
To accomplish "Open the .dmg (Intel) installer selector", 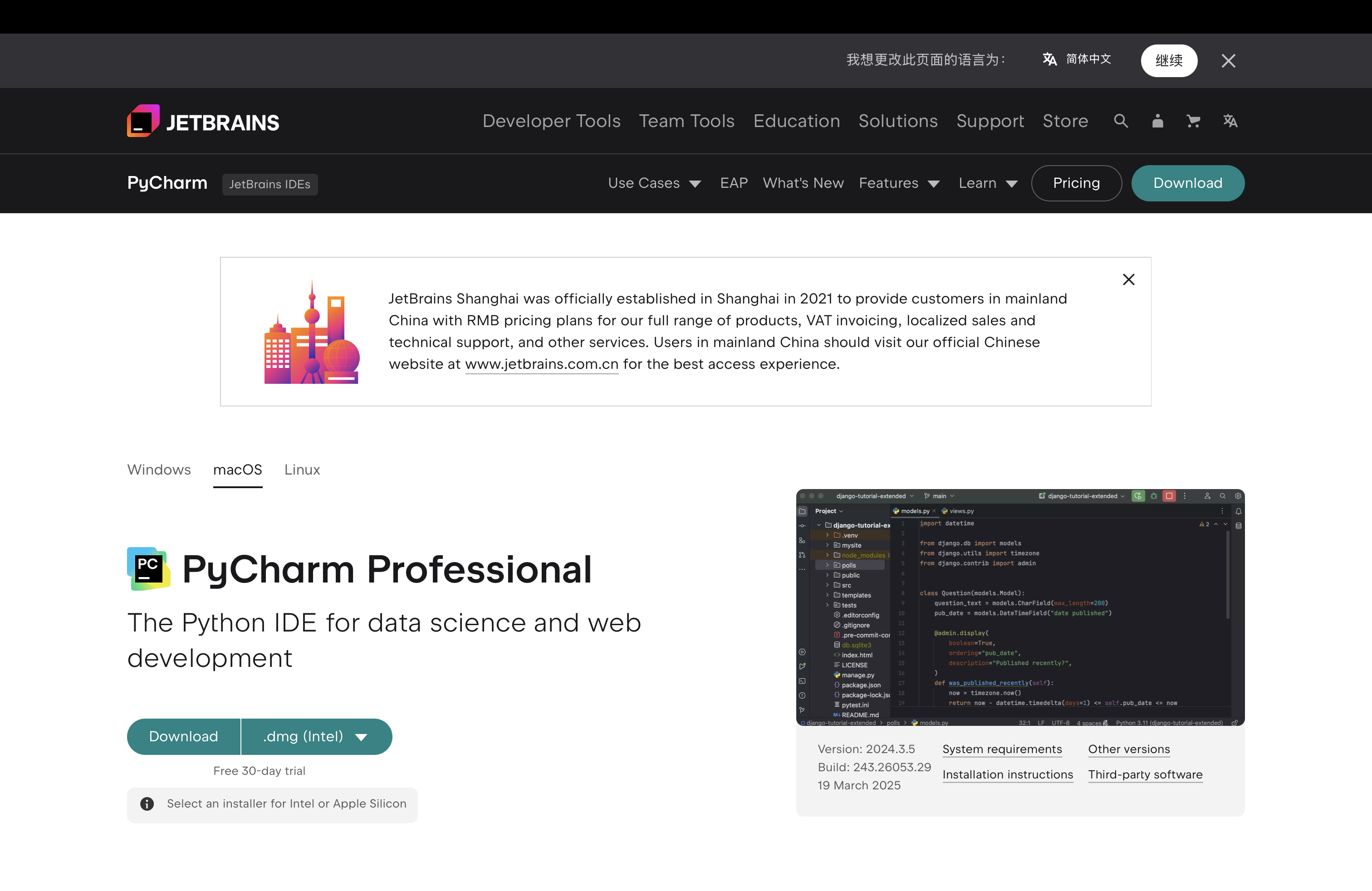I will pyautogui.click(x=316, y=737).
